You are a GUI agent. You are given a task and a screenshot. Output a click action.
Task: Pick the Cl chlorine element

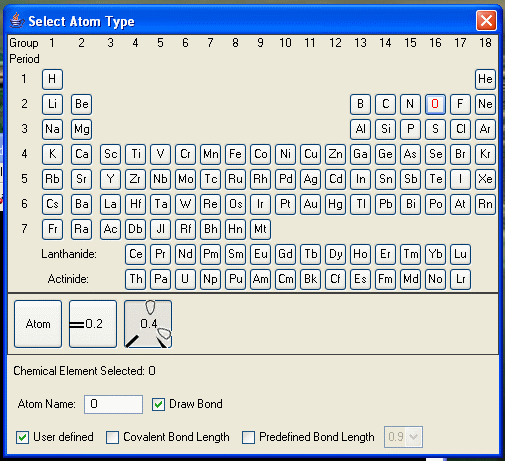(x=460, y=129)
